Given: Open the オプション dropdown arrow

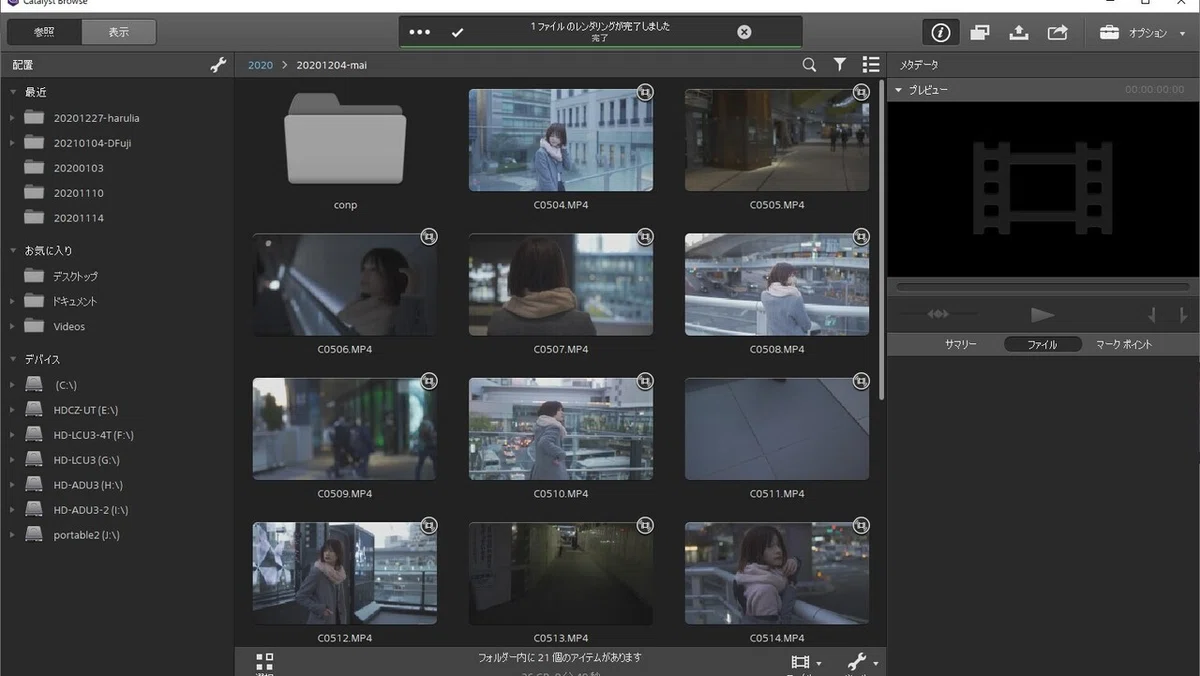Looking at the screenshot, I should [1182, 33].
